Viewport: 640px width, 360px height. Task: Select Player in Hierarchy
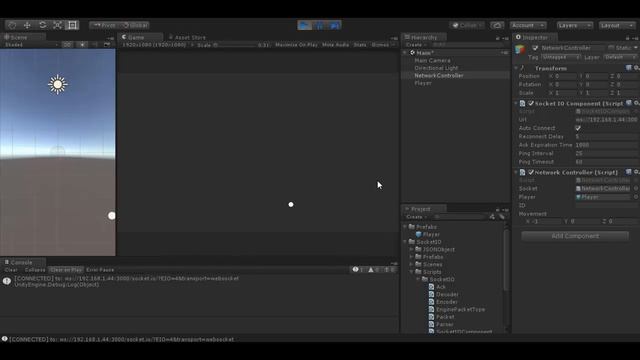coord(423,83)
